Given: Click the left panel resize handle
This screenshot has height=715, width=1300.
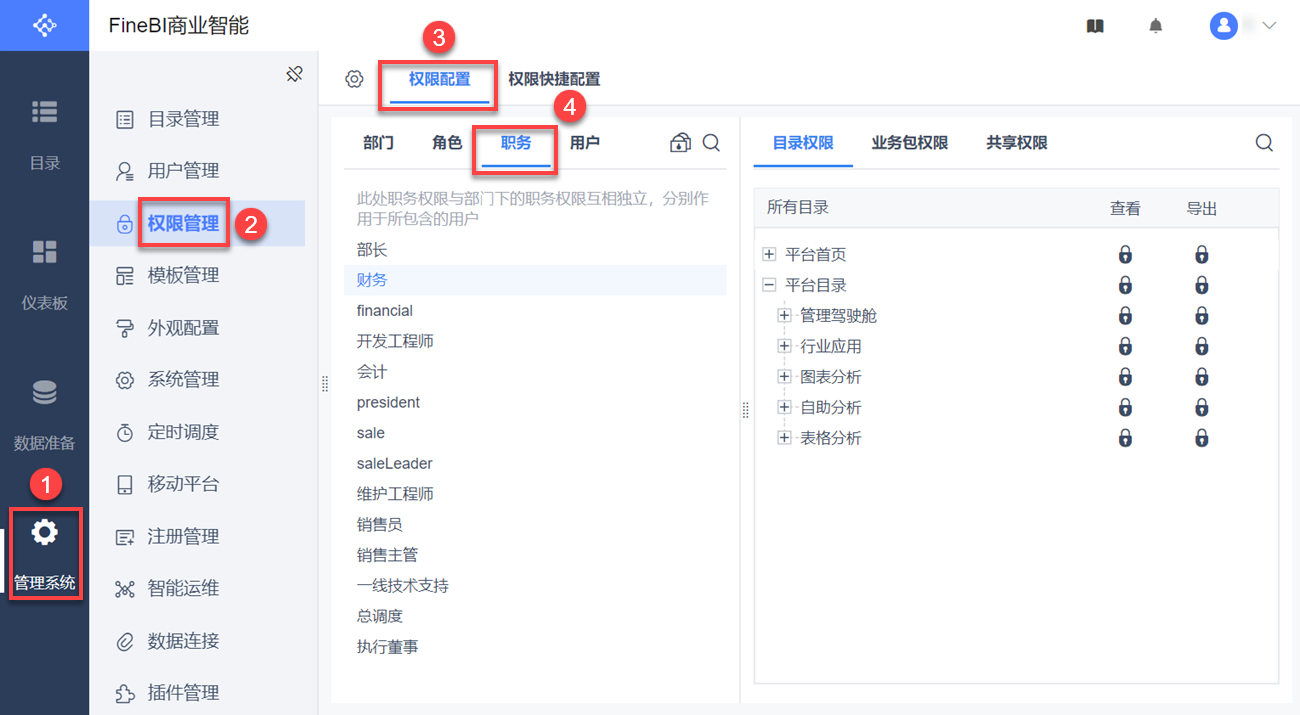Looking at the screenshot, I should [x=325, y=384].
